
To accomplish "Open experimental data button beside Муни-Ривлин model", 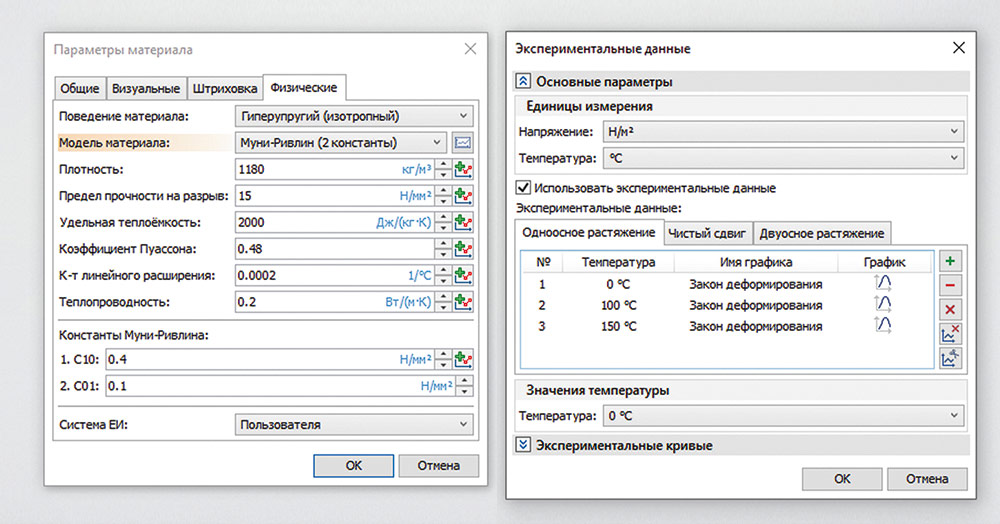I will pyautogui.click(x=462, y=143).
